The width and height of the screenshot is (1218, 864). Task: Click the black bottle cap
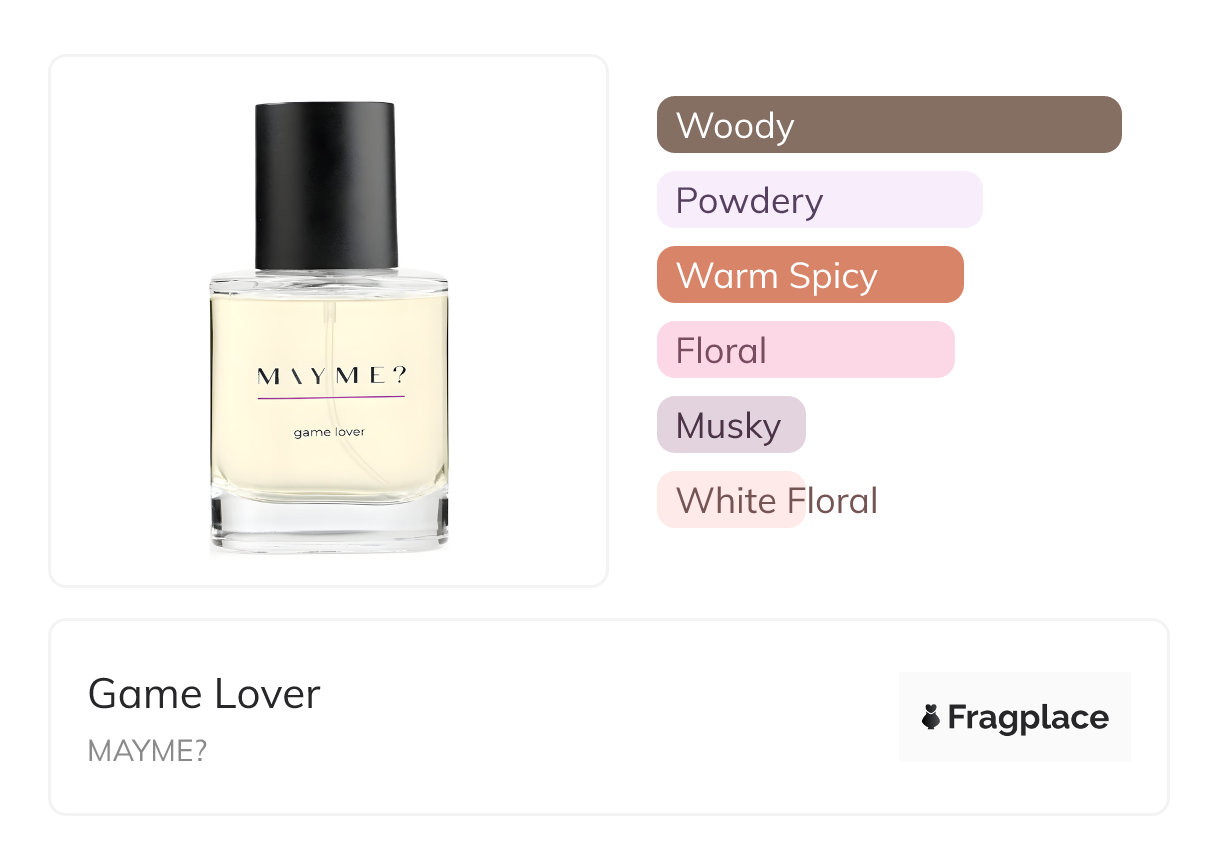point(326,185)
